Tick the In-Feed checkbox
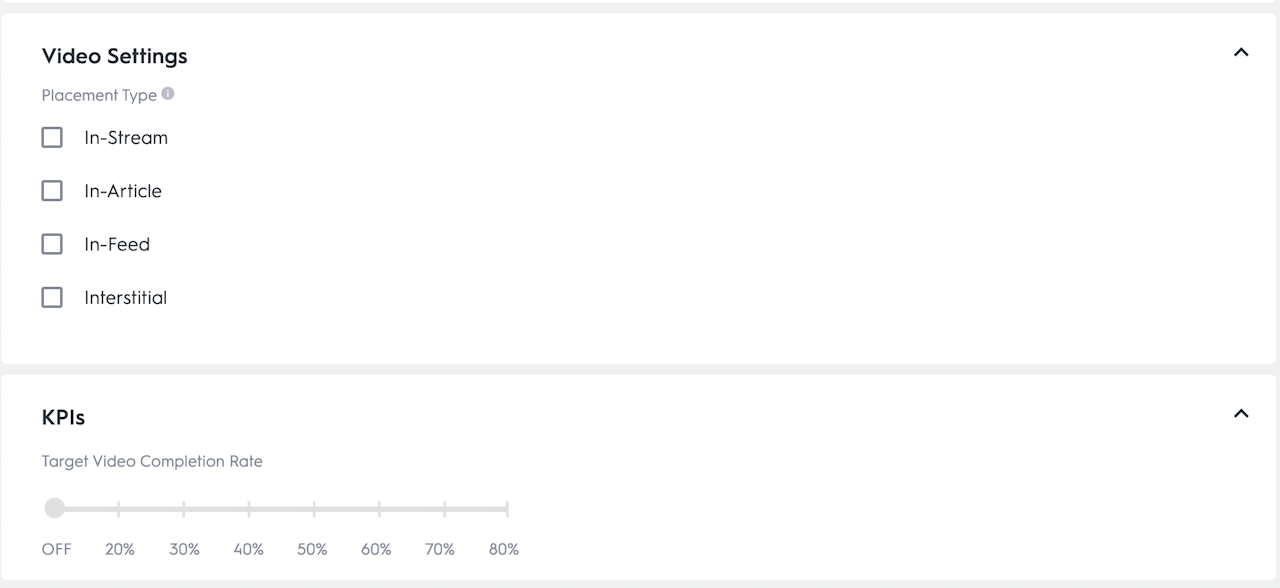This screenshot has height=588, width=1280. click(52, 244)
